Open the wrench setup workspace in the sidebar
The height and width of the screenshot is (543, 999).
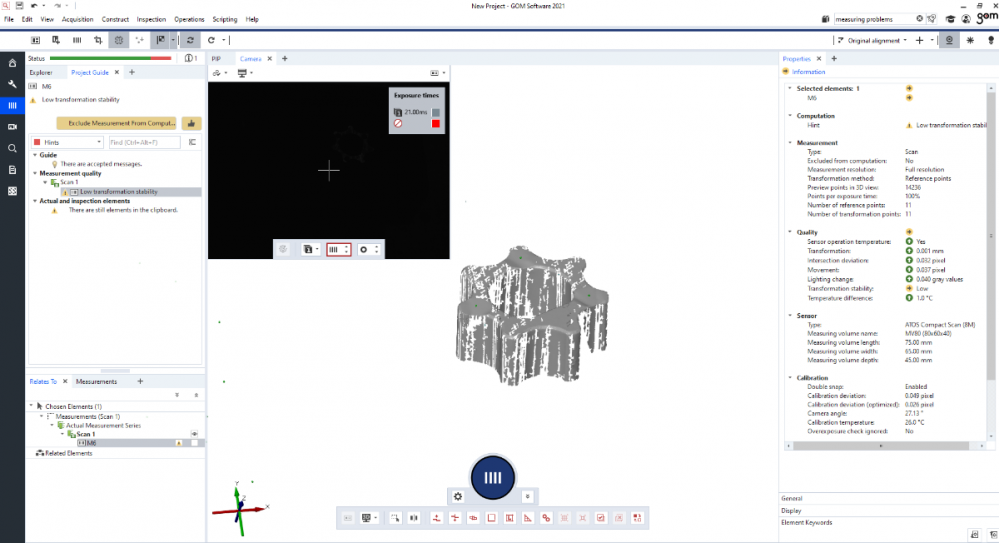[12, 84]
